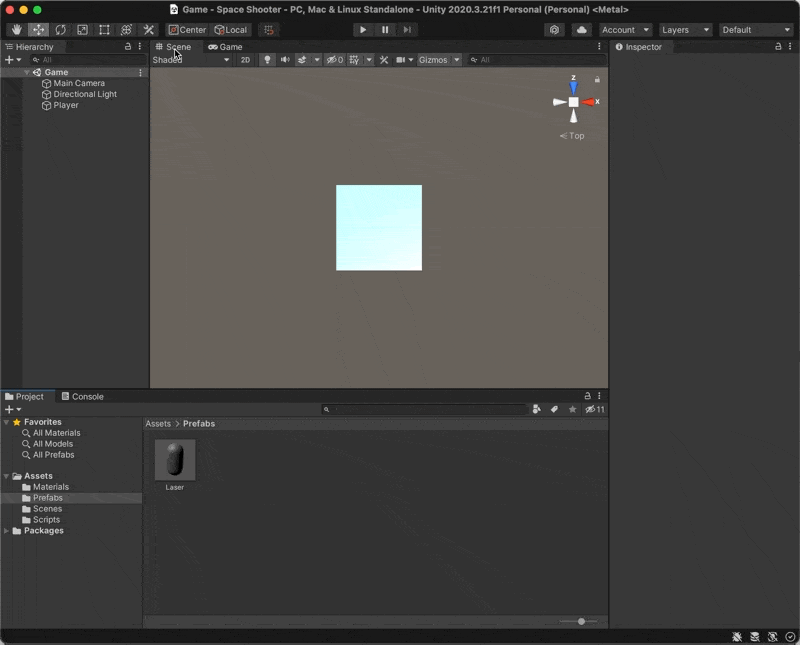Switch to the Console tab
800x645 pixels.
tap(84, 396)
